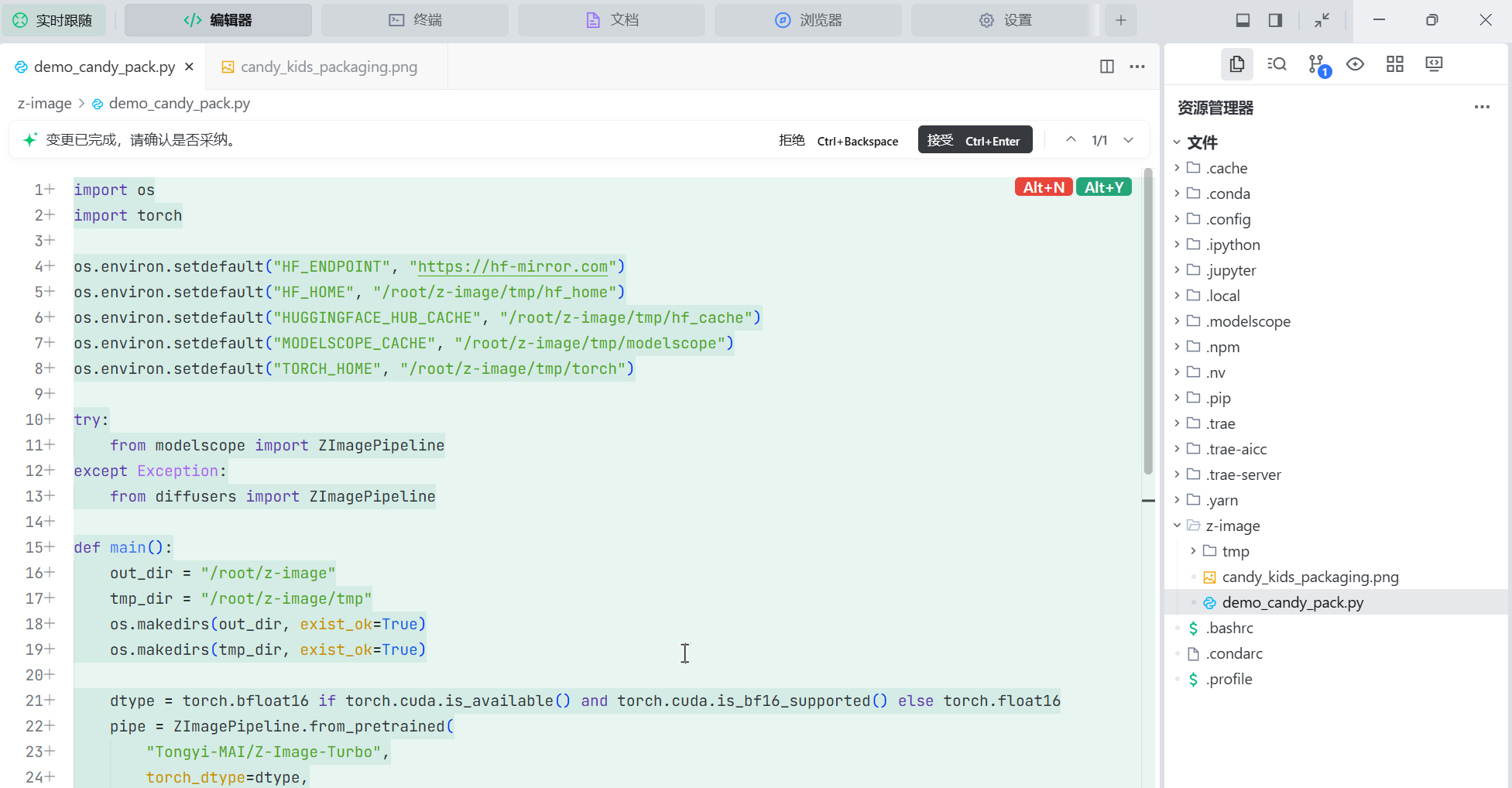Toggle the eye preview icon in sidebar
1512x788 pixels.
(x=1355, y=64)
